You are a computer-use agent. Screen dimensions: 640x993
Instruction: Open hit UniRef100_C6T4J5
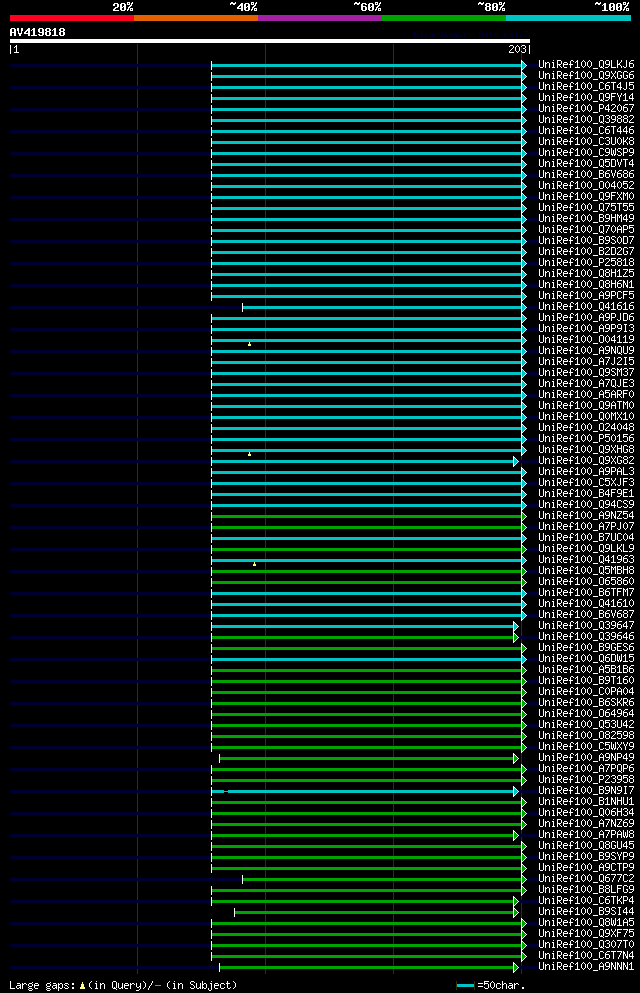point(586,87)
